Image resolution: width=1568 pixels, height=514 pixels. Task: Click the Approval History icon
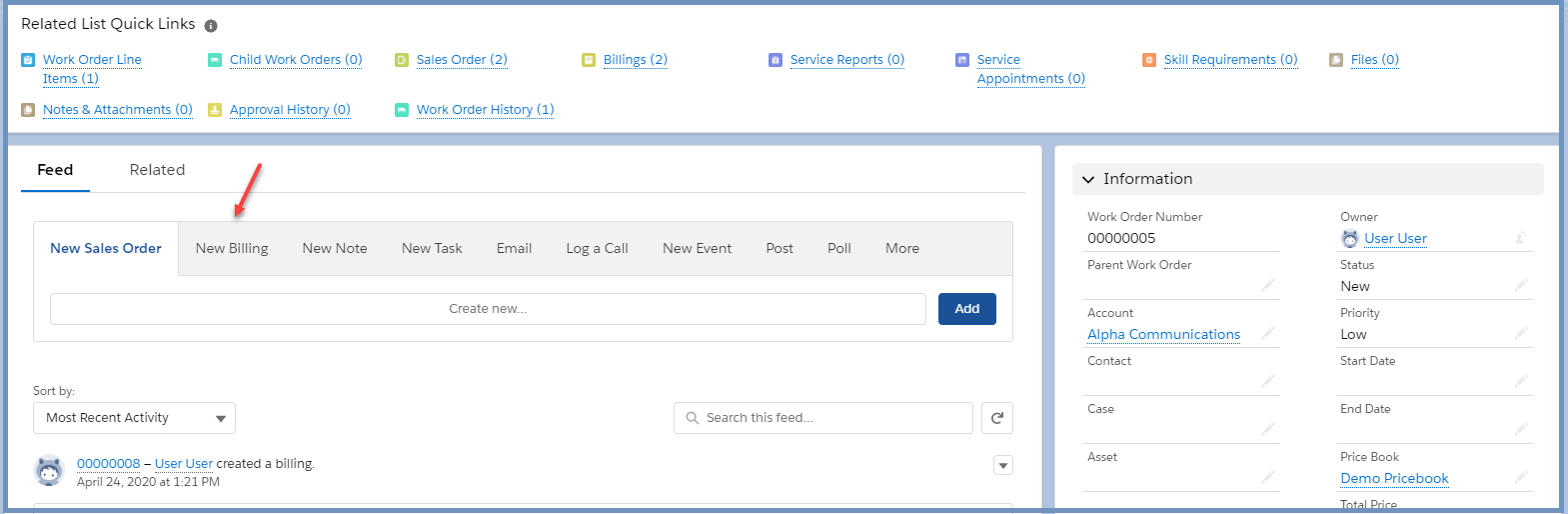[x=215, y=110]
